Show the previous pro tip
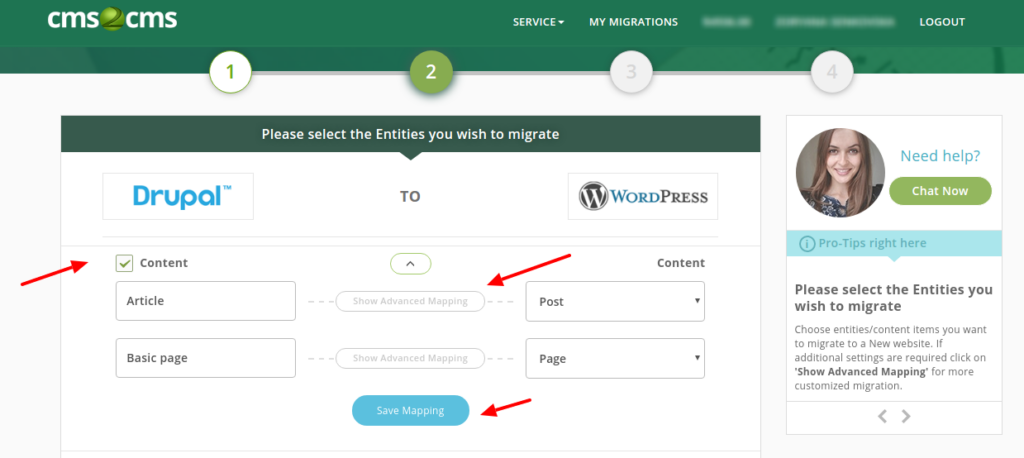This screenshot has height=458, width=1024. click(882, 416)
